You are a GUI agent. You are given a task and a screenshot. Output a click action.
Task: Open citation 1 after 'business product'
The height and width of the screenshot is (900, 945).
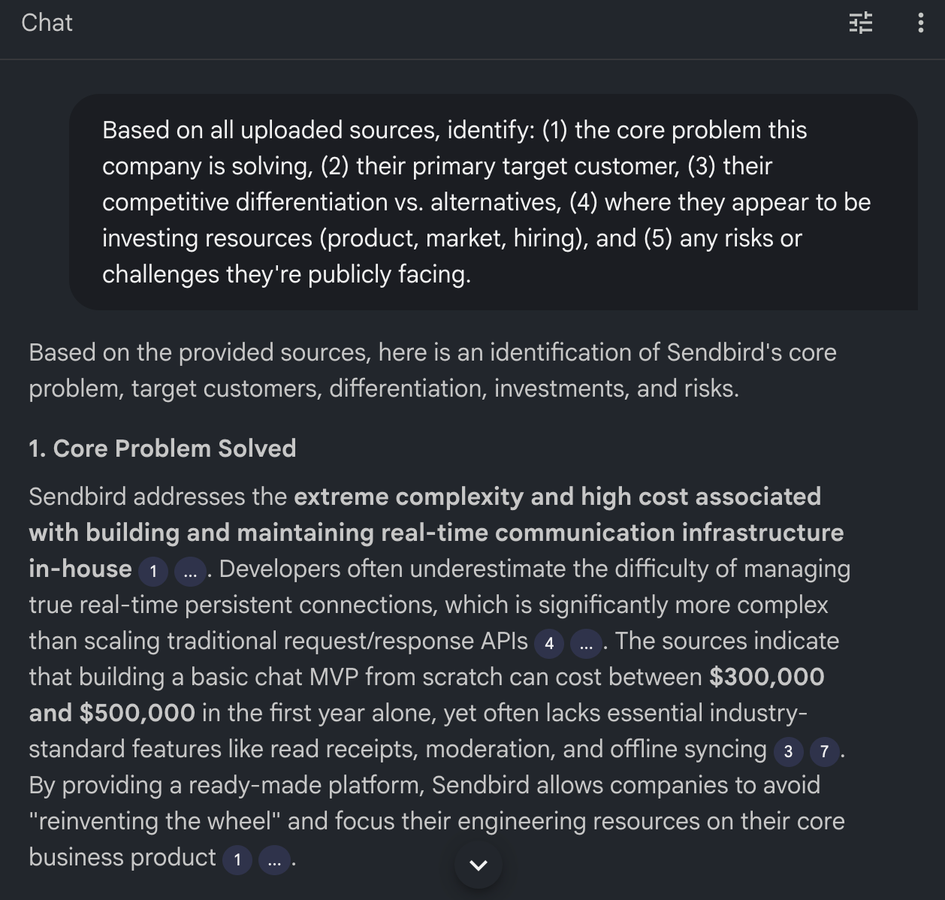[237, 860]
